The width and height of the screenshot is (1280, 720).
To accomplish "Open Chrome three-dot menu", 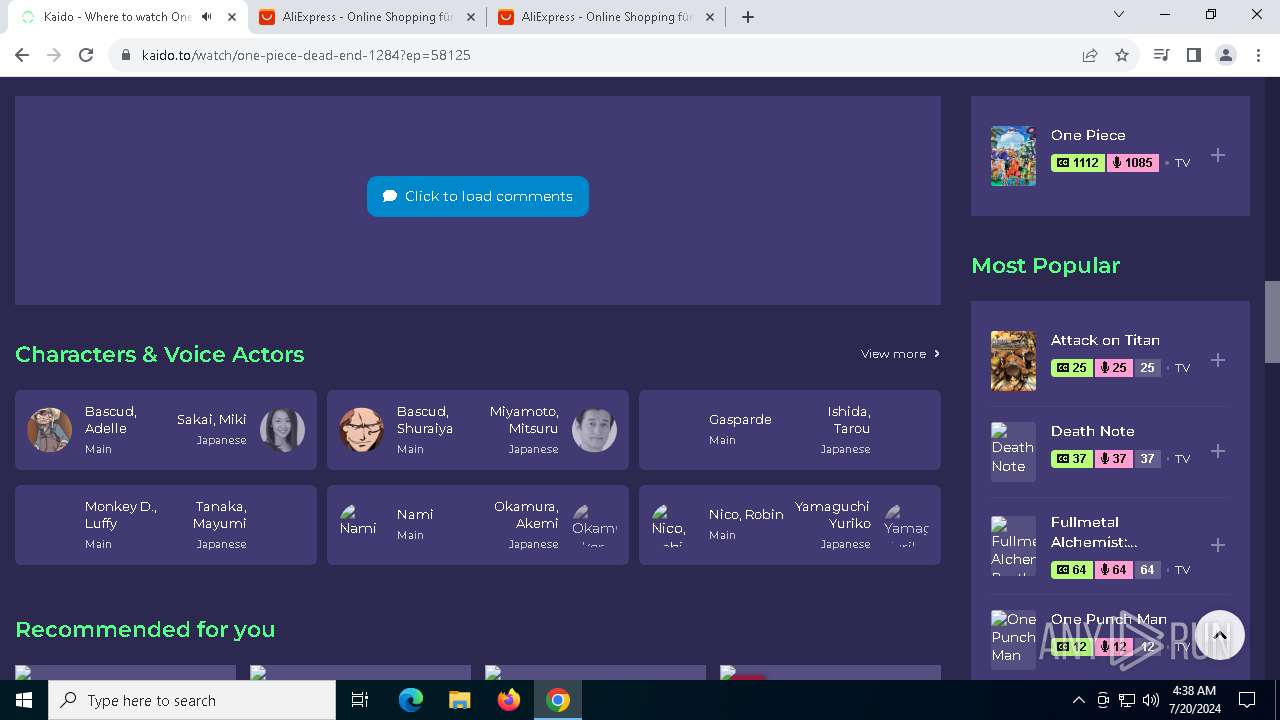I will click(1258, 55).
